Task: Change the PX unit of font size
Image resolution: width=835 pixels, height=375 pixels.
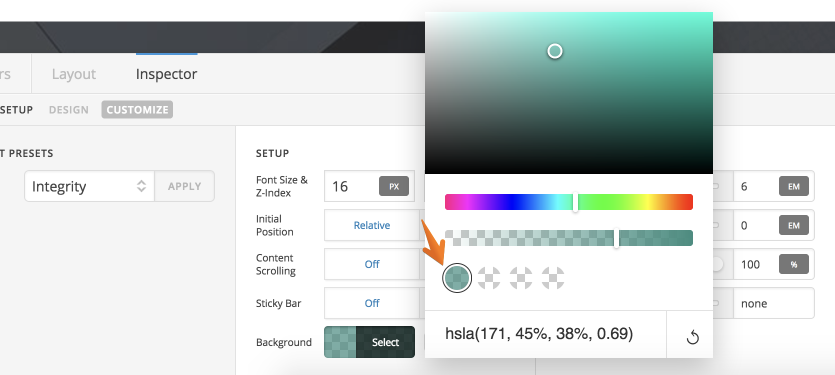Action: pyautogui.click(x=394, y=186)
